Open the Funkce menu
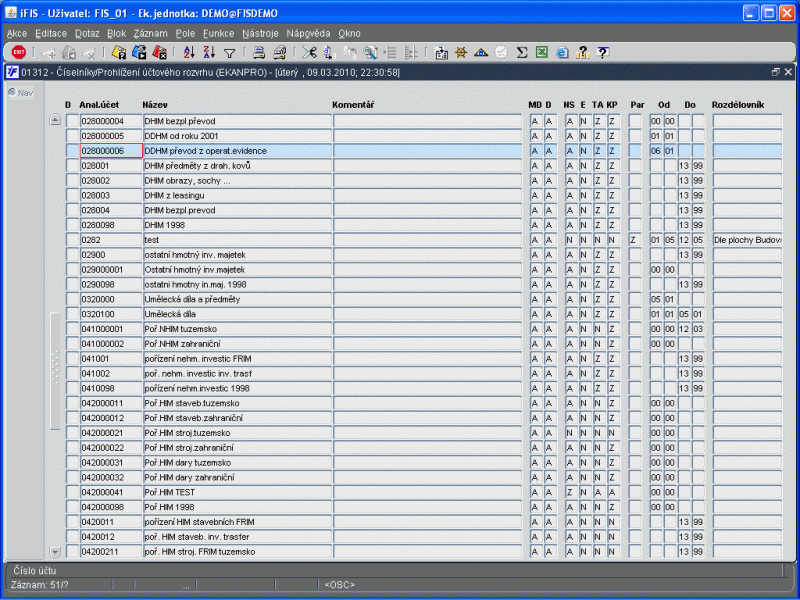 (x=218, y=33)
